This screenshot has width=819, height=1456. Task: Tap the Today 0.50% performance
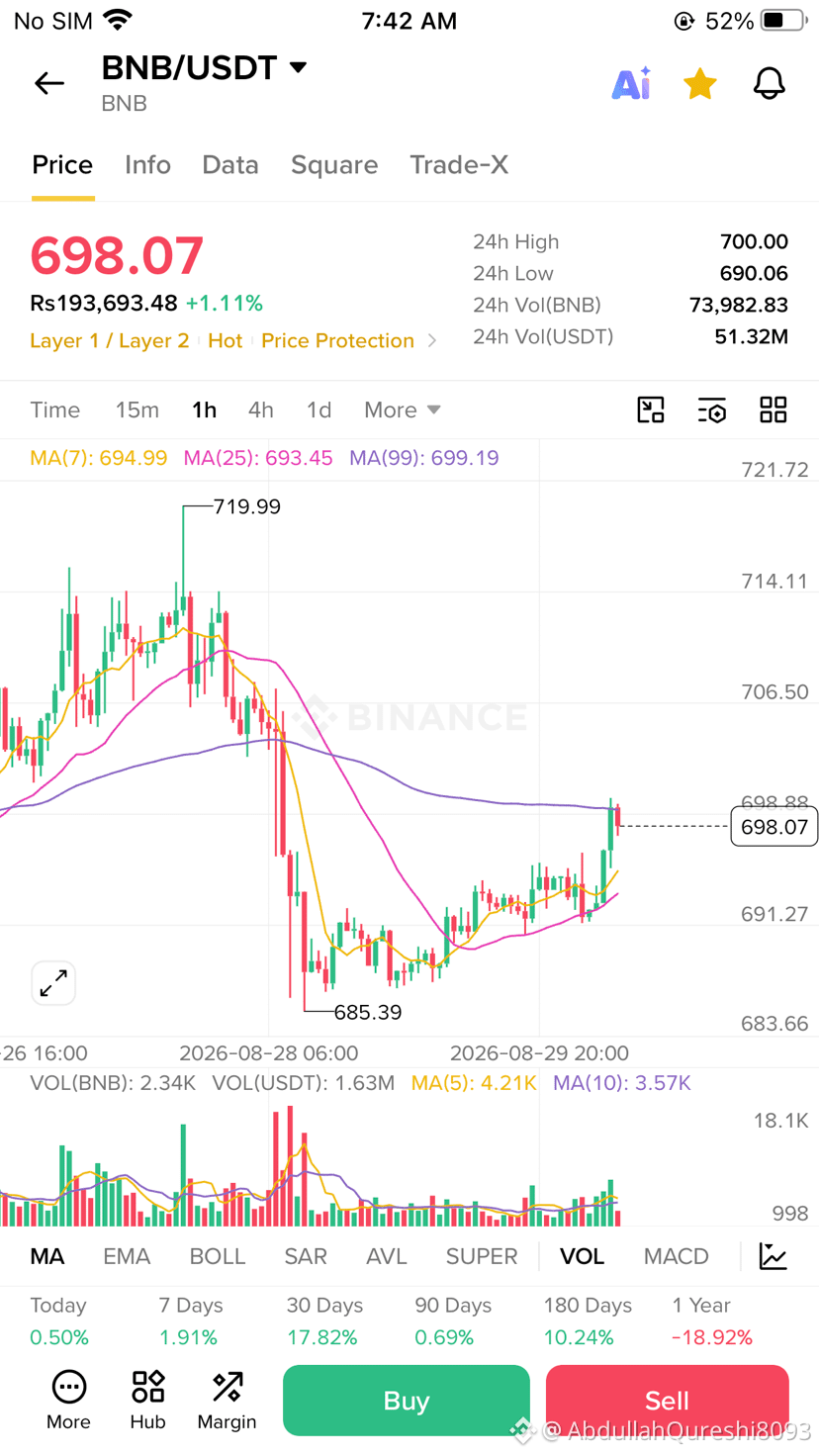pyautogui.click(x=59, y=1321)
